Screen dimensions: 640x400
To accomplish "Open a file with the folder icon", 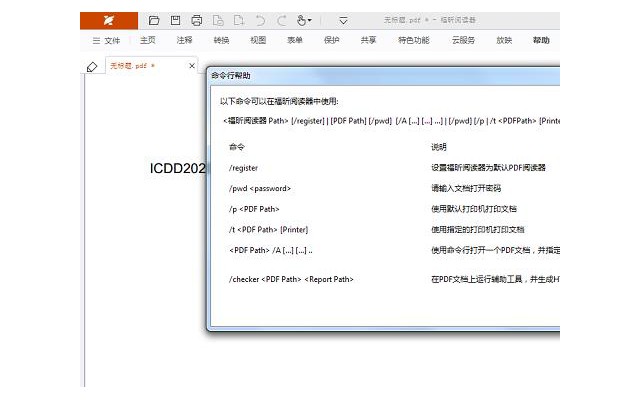I will tap(154, 20).
